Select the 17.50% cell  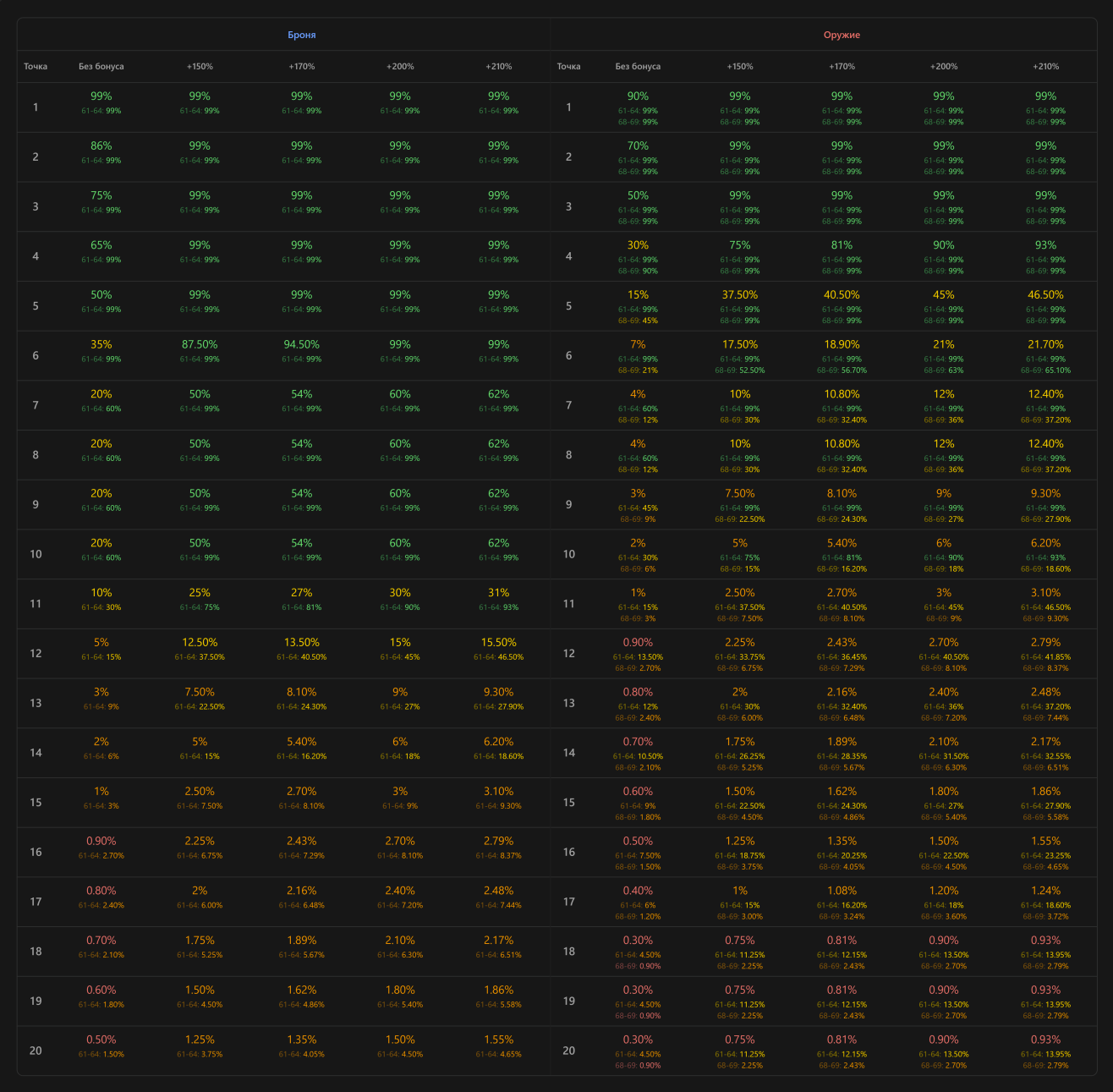(x=740, y=345)
